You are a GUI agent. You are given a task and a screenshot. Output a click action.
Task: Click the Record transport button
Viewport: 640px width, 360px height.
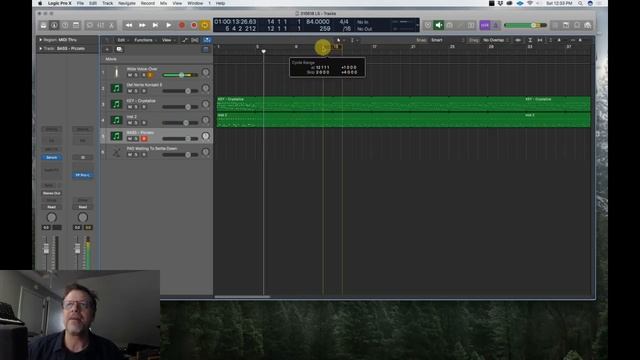click(182, 25)
